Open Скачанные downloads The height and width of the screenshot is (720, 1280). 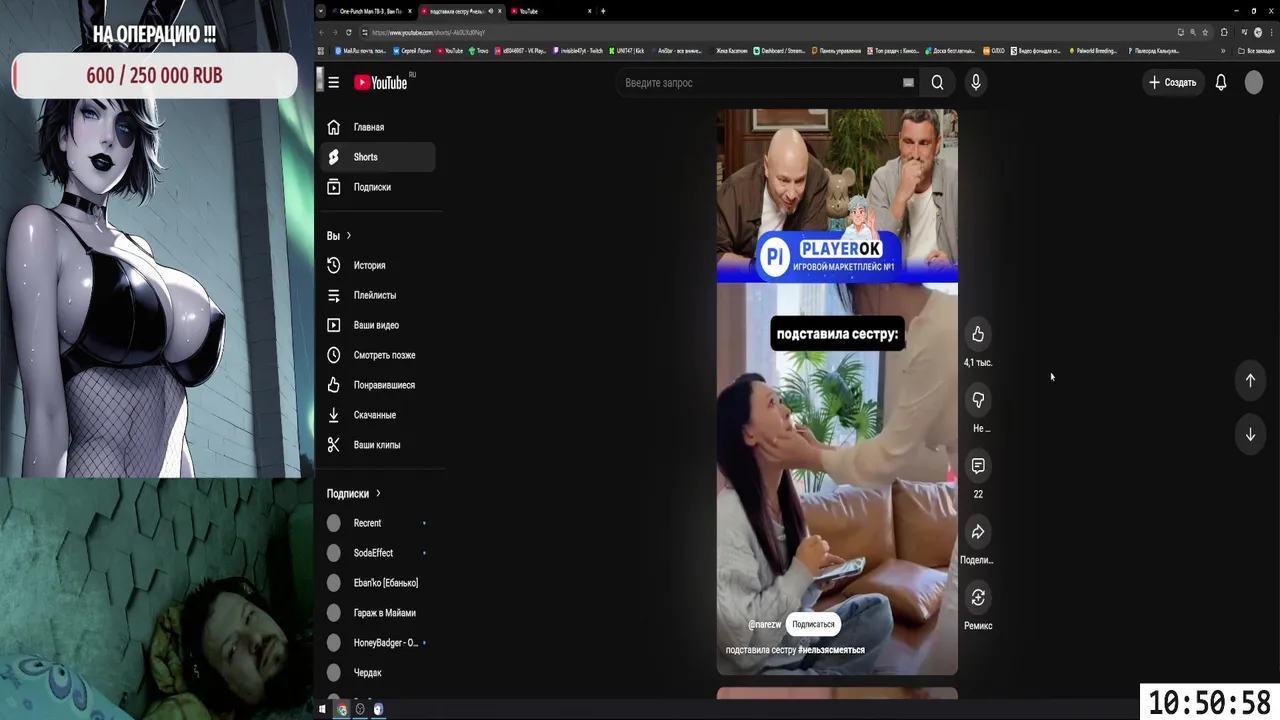(x=378, y=415)
